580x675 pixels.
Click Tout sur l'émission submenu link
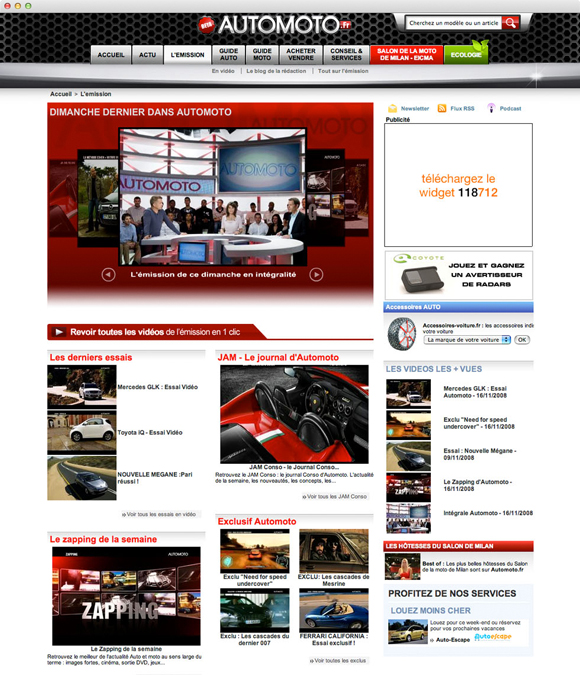(x=343, y=71)
